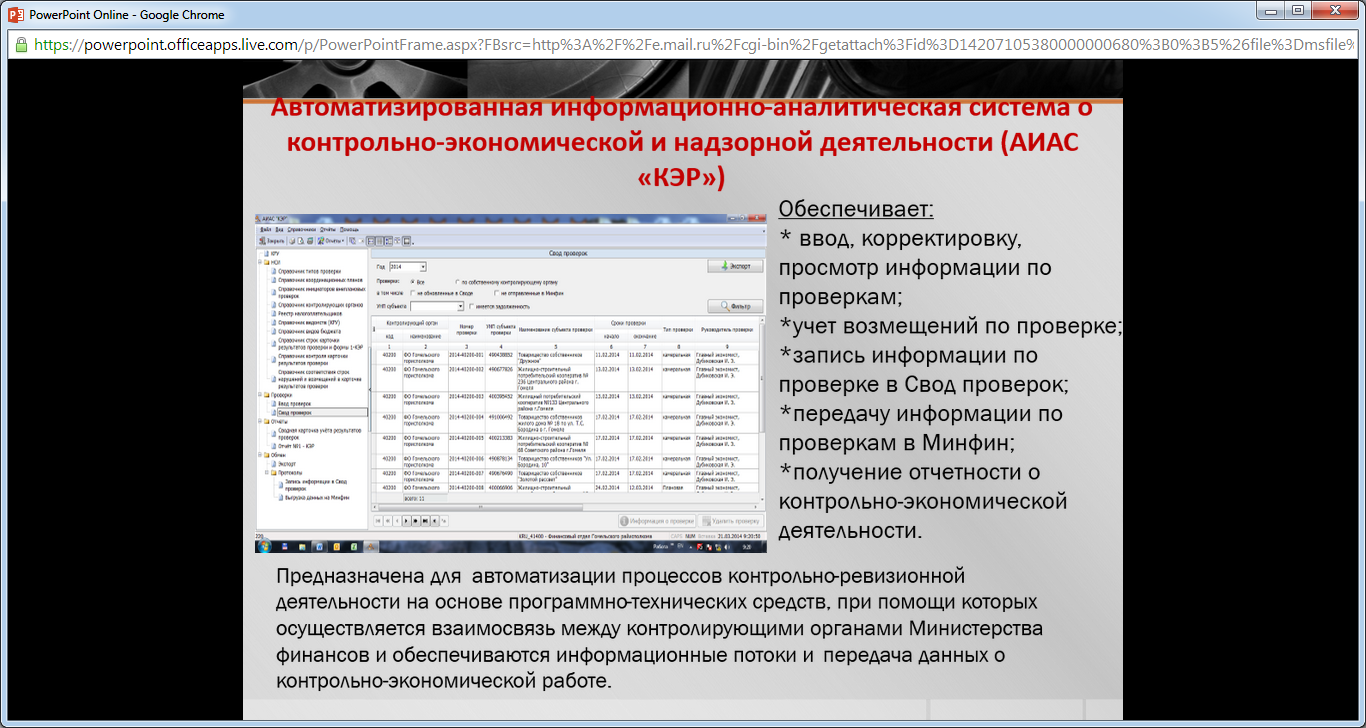Open the Вид menu in AIAS screenshot
This screenshot has width=1366, height=728.
click(x=279, y=229)
